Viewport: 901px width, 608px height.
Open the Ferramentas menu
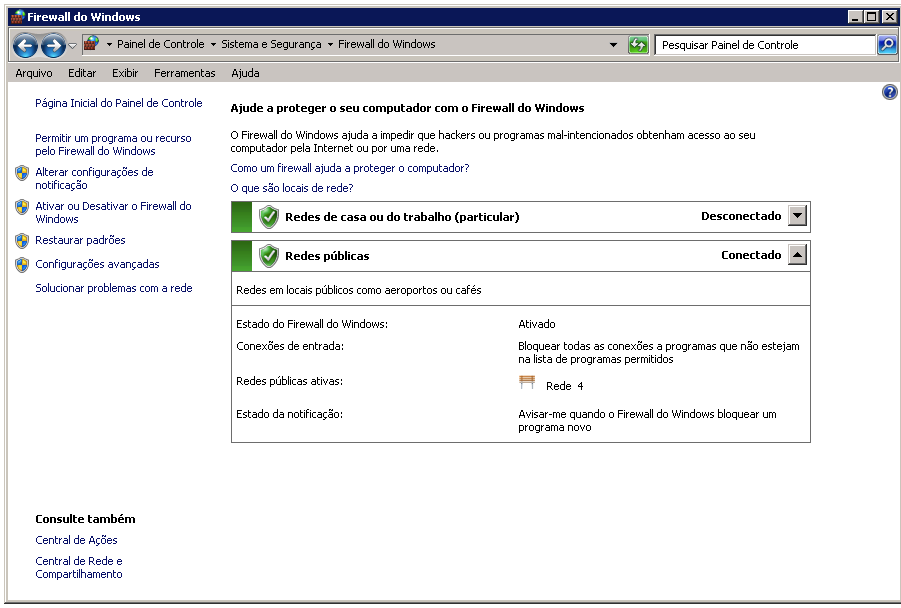click(184, 73)
